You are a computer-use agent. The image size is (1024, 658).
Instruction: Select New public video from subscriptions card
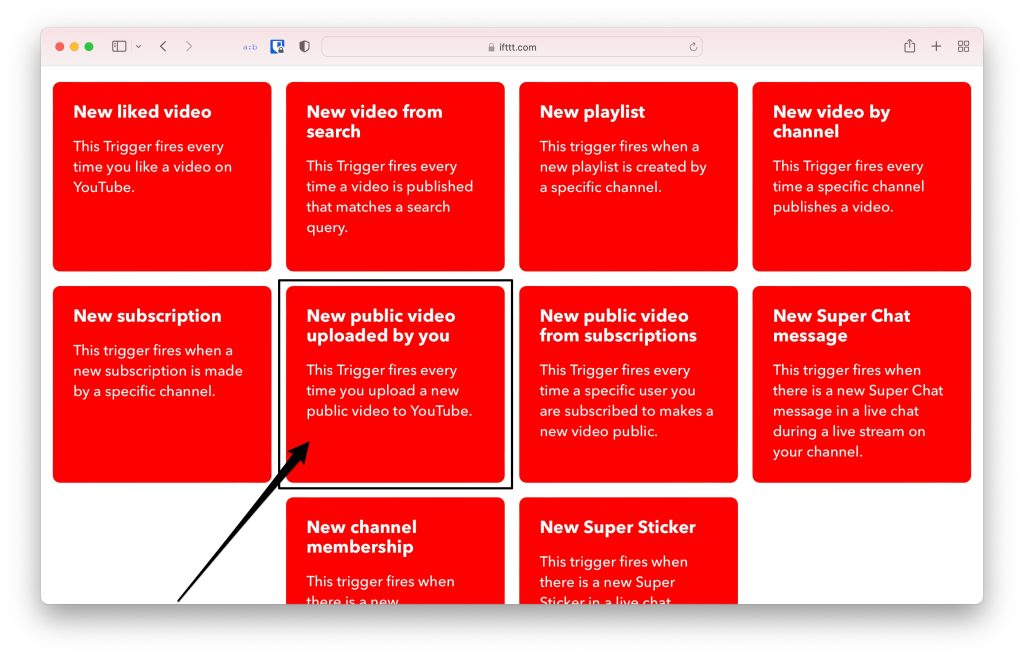click(628, 384)
